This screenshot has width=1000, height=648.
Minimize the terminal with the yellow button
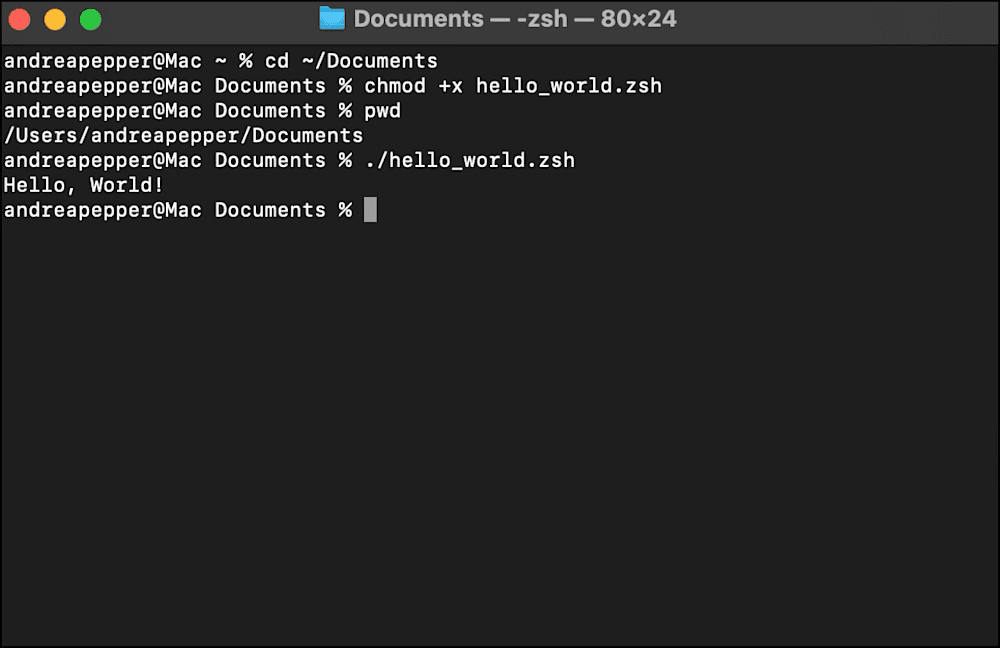click(55, 20)
